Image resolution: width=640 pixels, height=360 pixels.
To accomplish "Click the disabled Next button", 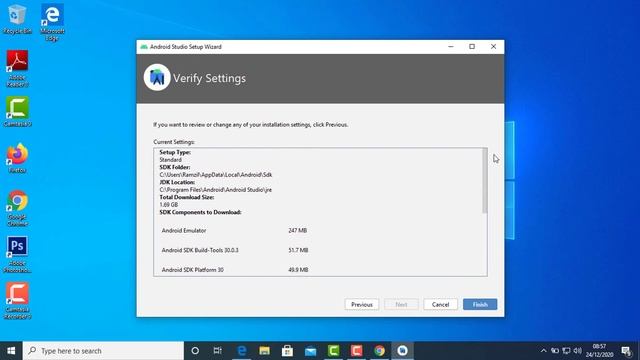I will [x=401, y=304].
